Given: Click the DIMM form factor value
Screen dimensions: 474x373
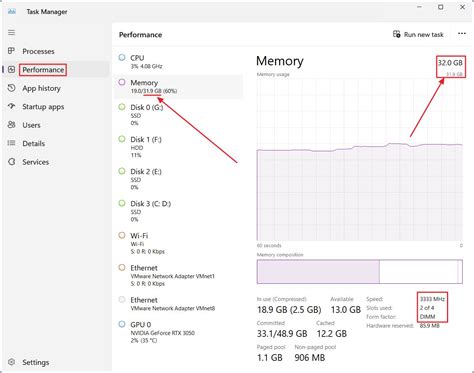Looking at the screenshot, I should [x=428, y=317].
